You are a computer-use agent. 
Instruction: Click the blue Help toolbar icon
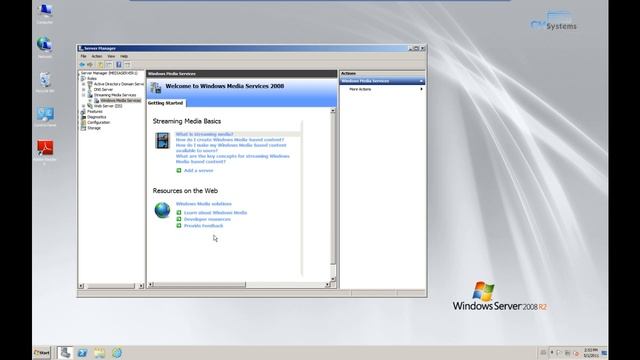pyautogui.click(x=119, y=64)
